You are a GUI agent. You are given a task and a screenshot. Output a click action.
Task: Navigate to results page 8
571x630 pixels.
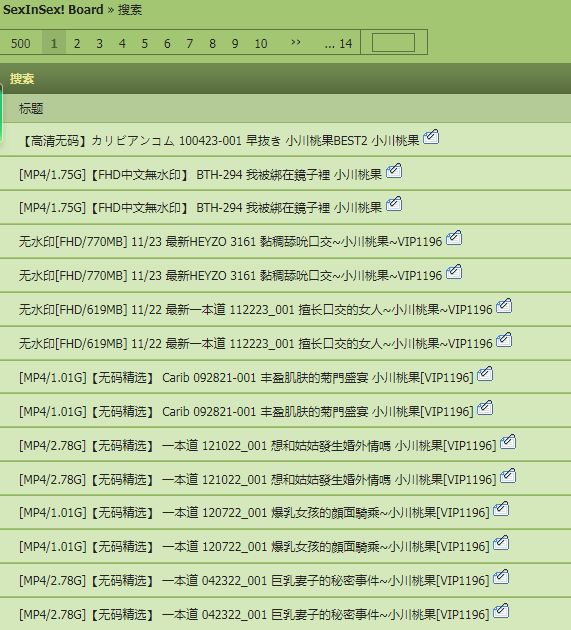coord(212,43)
